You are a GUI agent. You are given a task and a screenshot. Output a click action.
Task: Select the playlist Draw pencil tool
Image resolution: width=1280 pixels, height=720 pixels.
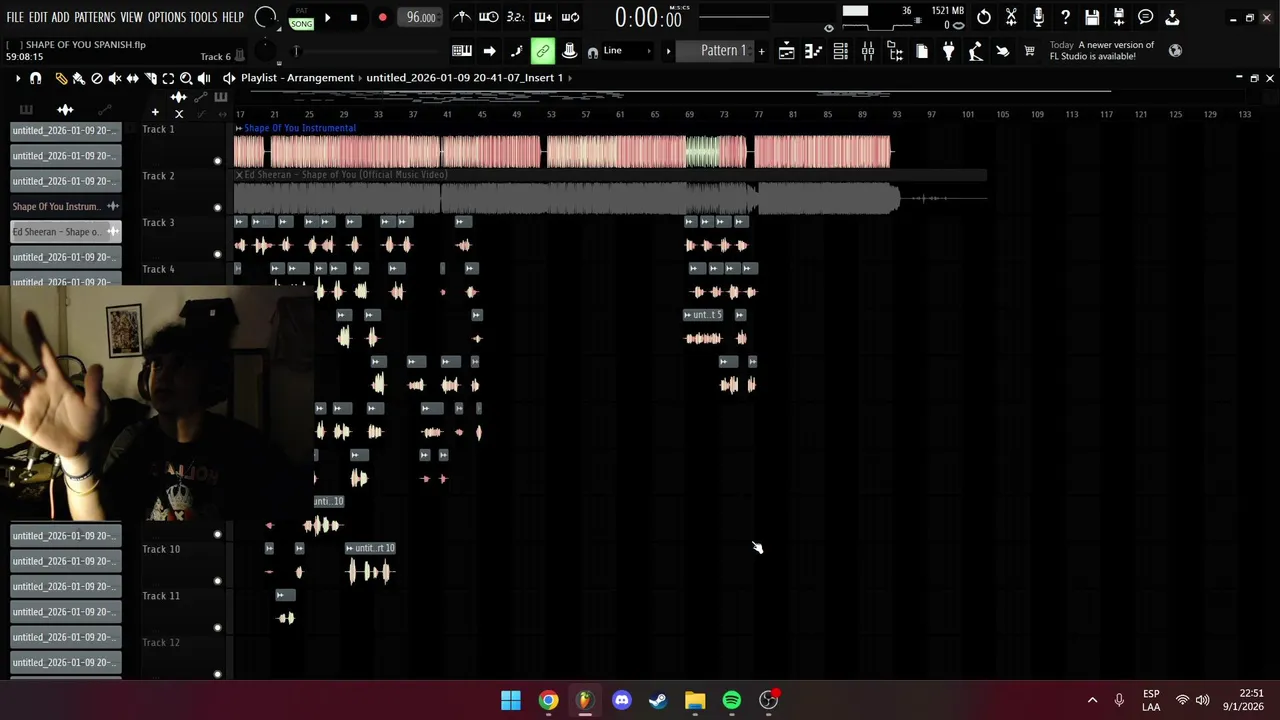[61, 78]
